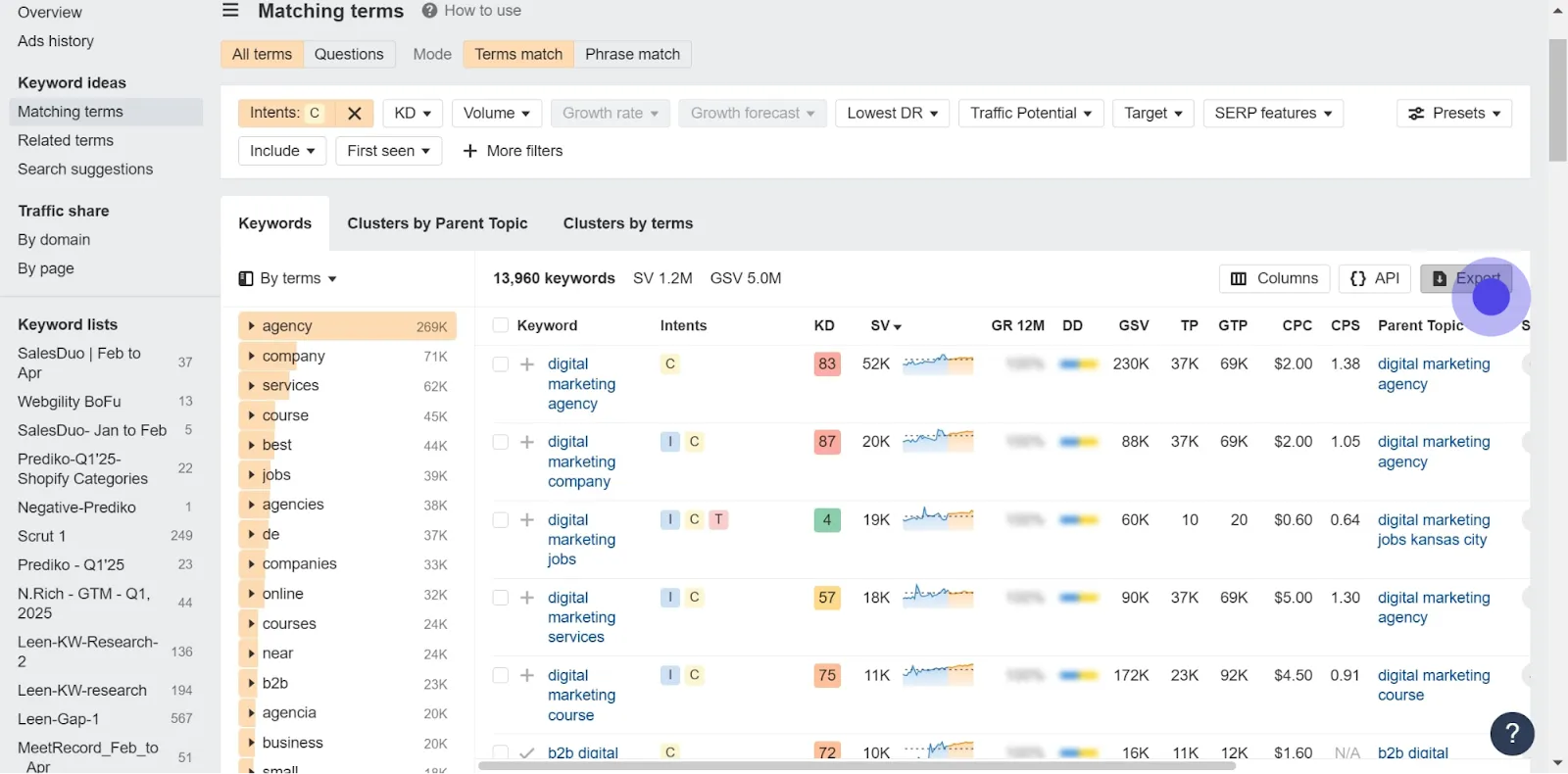Click the Presets sliders icon
The image size is (1568, 774).
tap(1416, 114)
